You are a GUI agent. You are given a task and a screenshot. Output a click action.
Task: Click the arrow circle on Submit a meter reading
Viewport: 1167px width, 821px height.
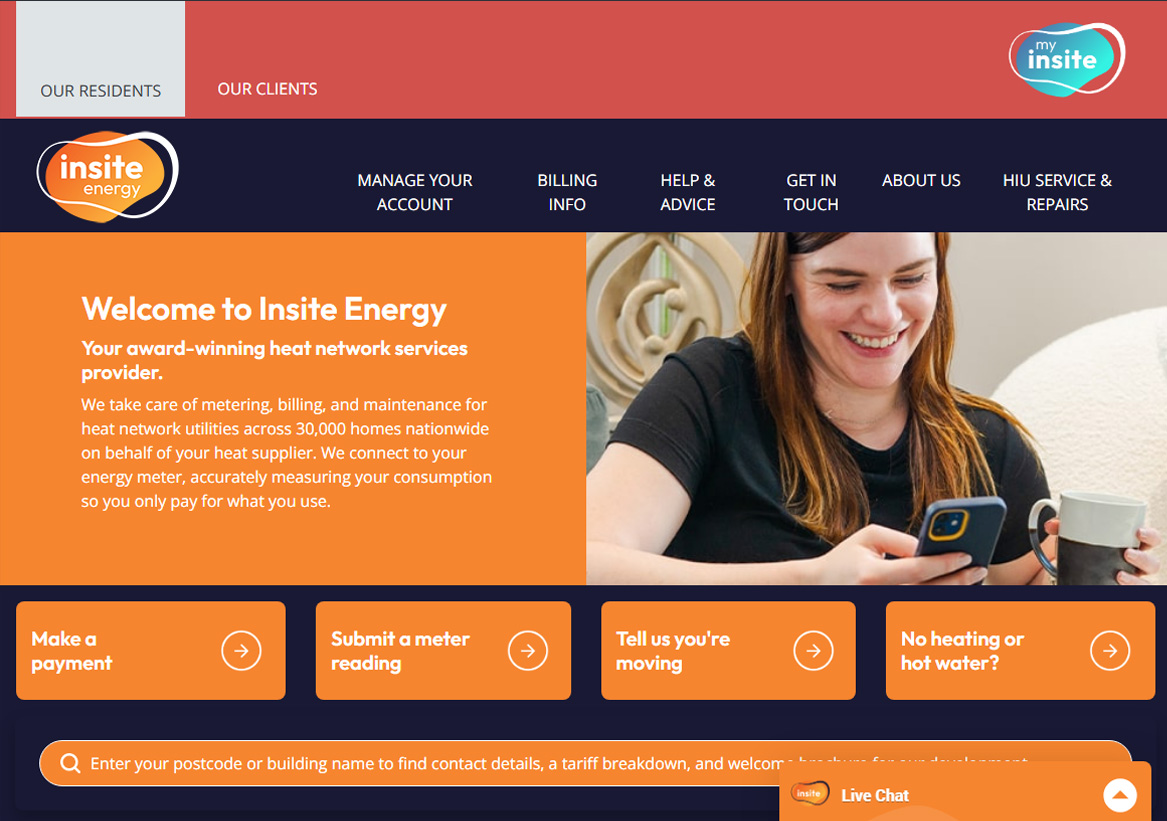click(528, 651)
